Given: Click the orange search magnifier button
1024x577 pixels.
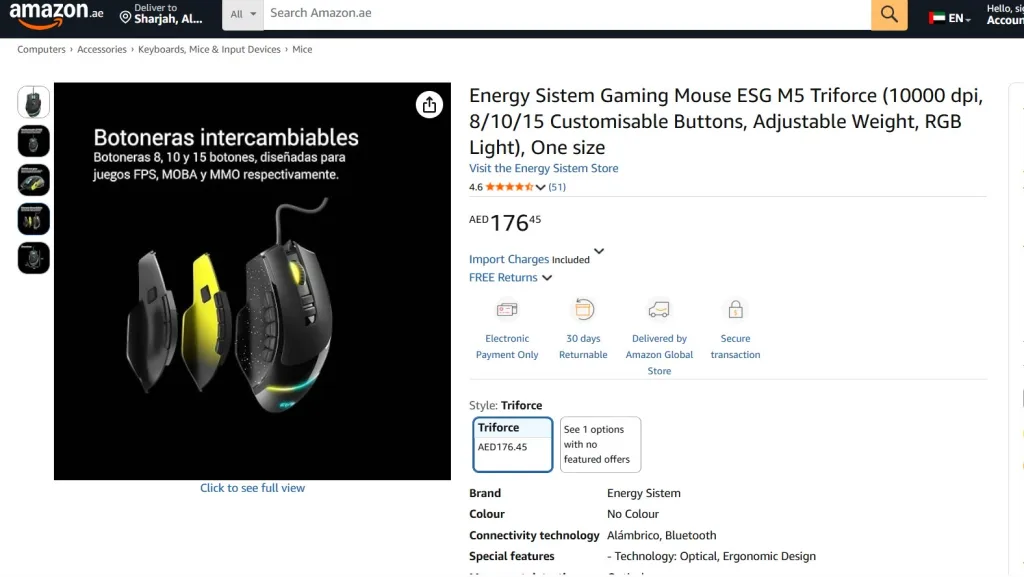Looking at the screenshot, I should 889,14.
